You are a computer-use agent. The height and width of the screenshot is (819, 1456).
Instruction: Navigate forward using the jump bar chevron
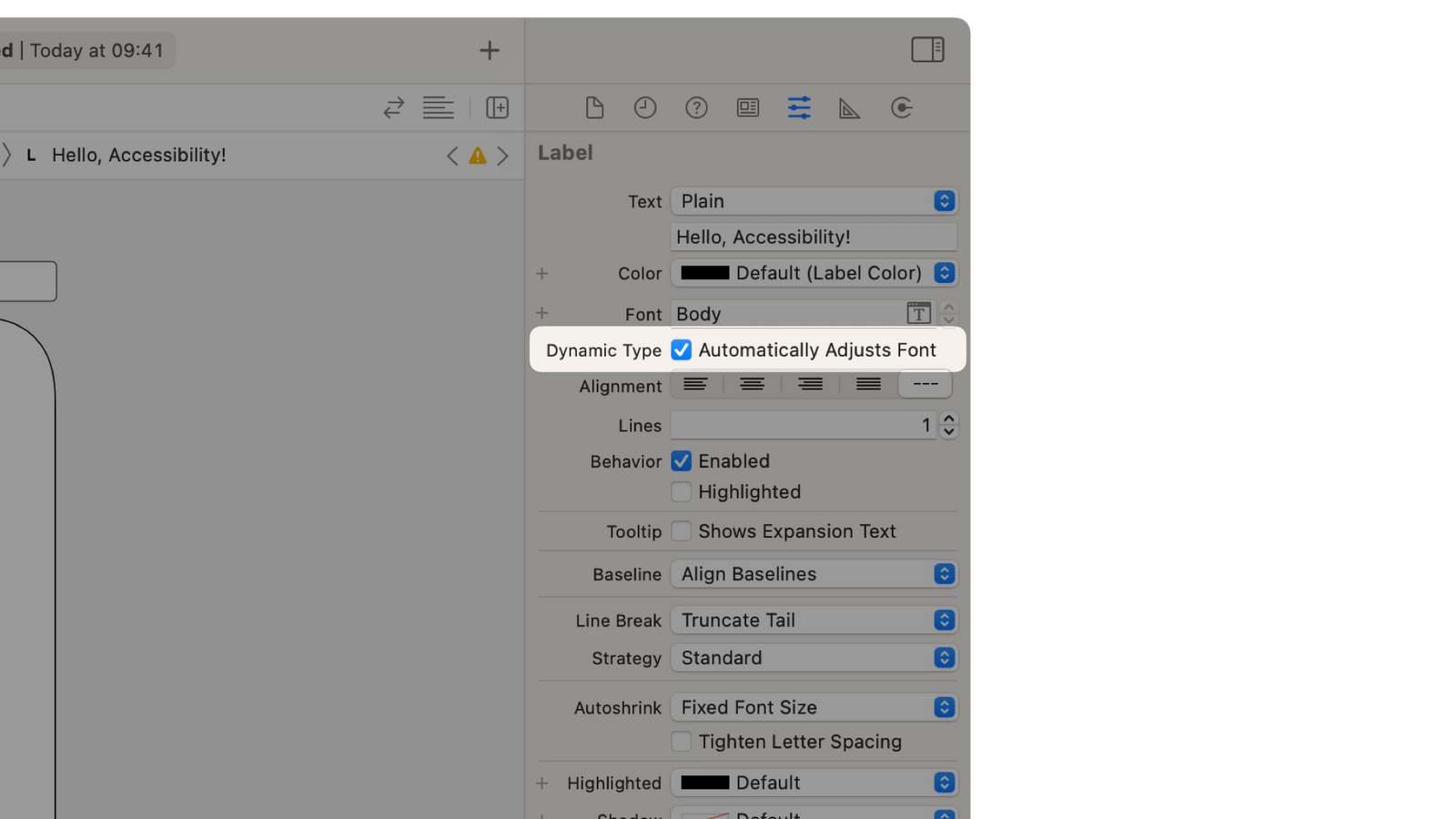coord(503,156)
